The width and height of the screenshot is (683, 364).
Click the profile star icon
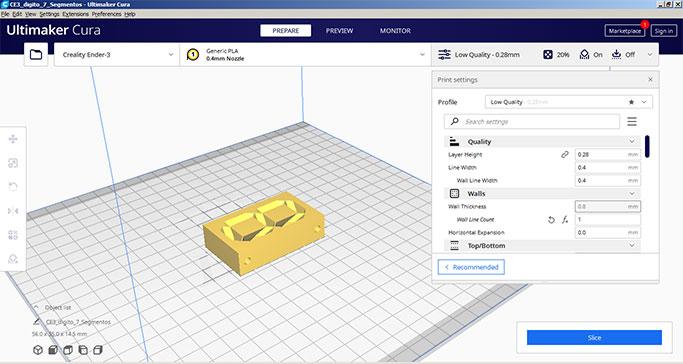click(631, 102)
